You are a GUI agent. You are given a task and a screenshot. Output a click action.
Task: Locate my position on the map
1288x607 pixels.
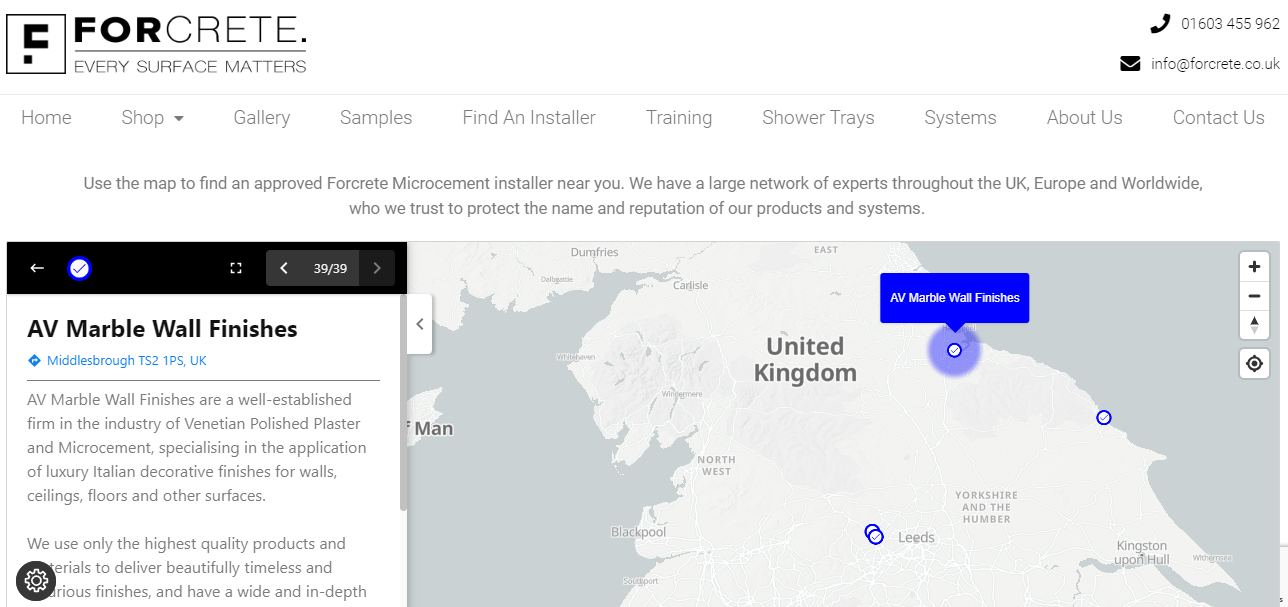1254,364
